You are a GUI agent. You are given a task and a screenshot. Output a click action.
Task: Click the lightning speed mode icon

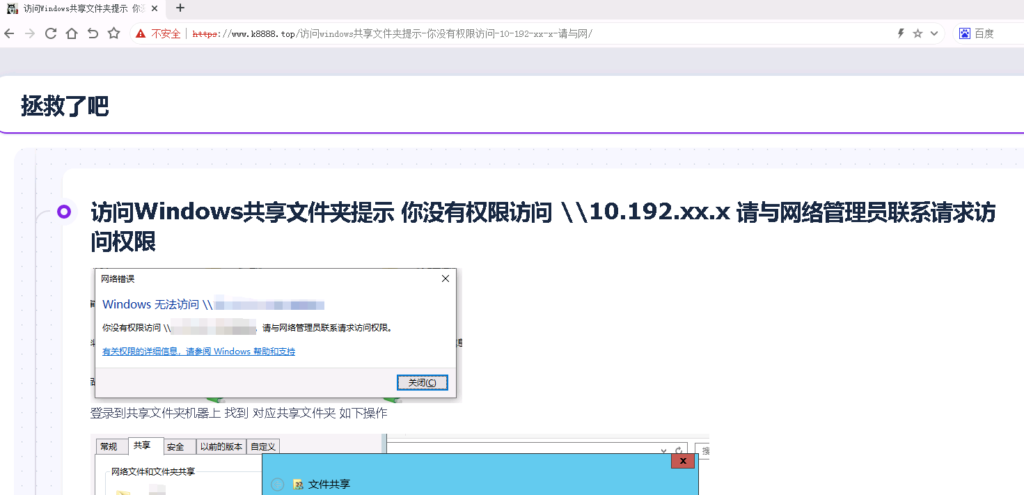click(x=901, y=33)
